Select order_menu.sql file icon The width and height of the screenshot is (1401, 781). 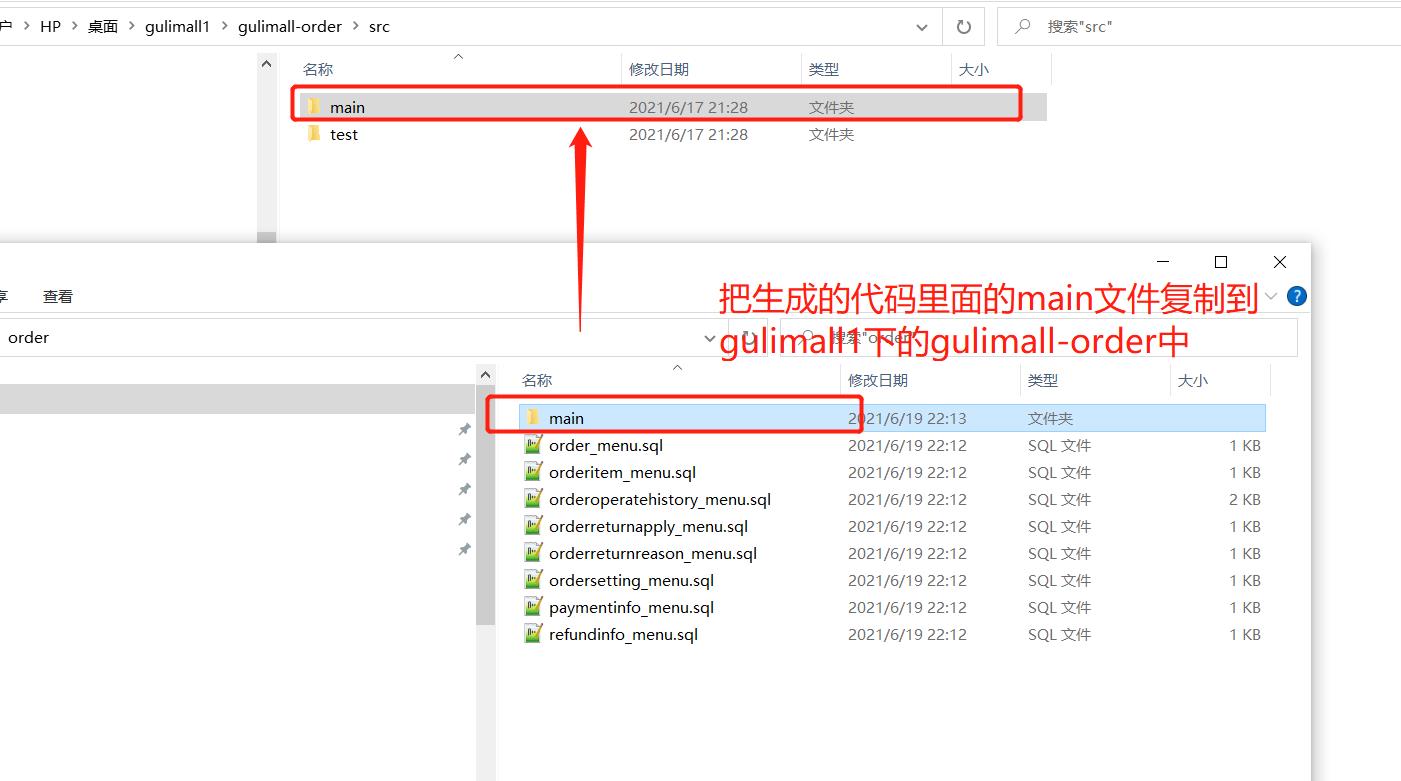pyautogui.click(x=533, y=445)
